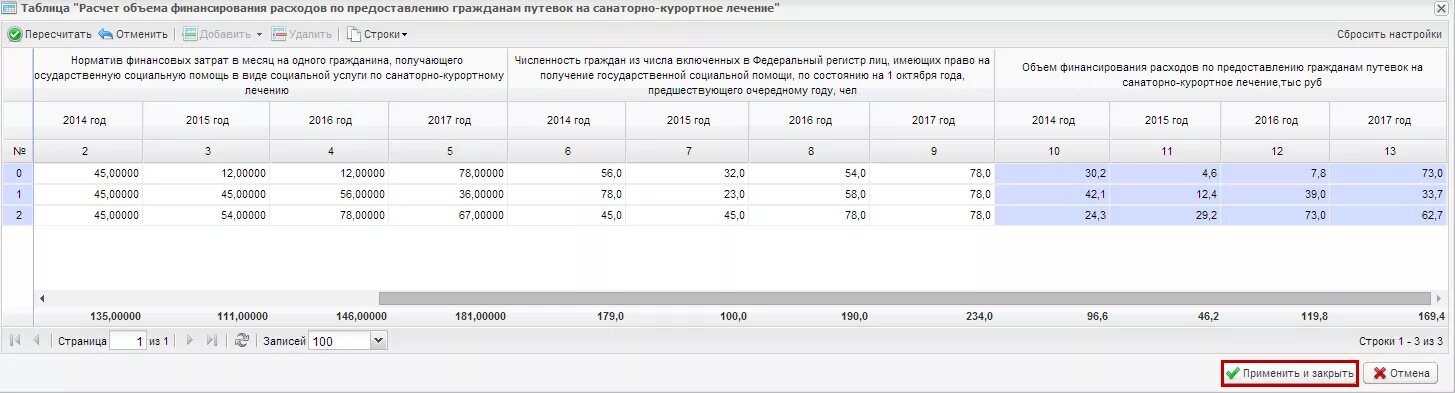Go to first page icon
Viewport: 1455px width, 393px height.
click(15, 341)
